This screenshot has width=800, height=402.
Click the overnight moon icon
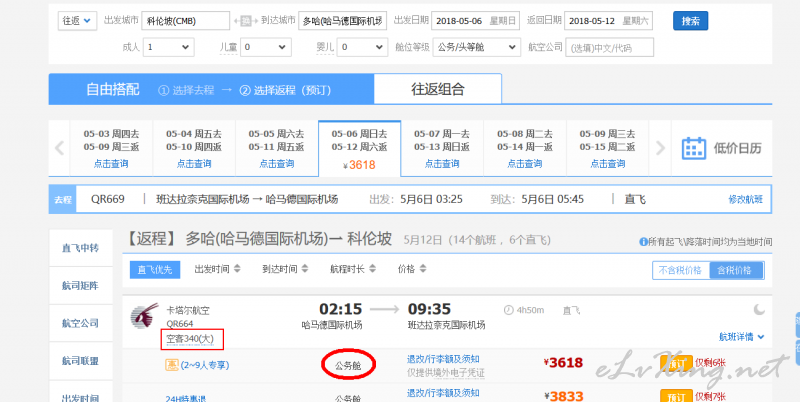759,310
